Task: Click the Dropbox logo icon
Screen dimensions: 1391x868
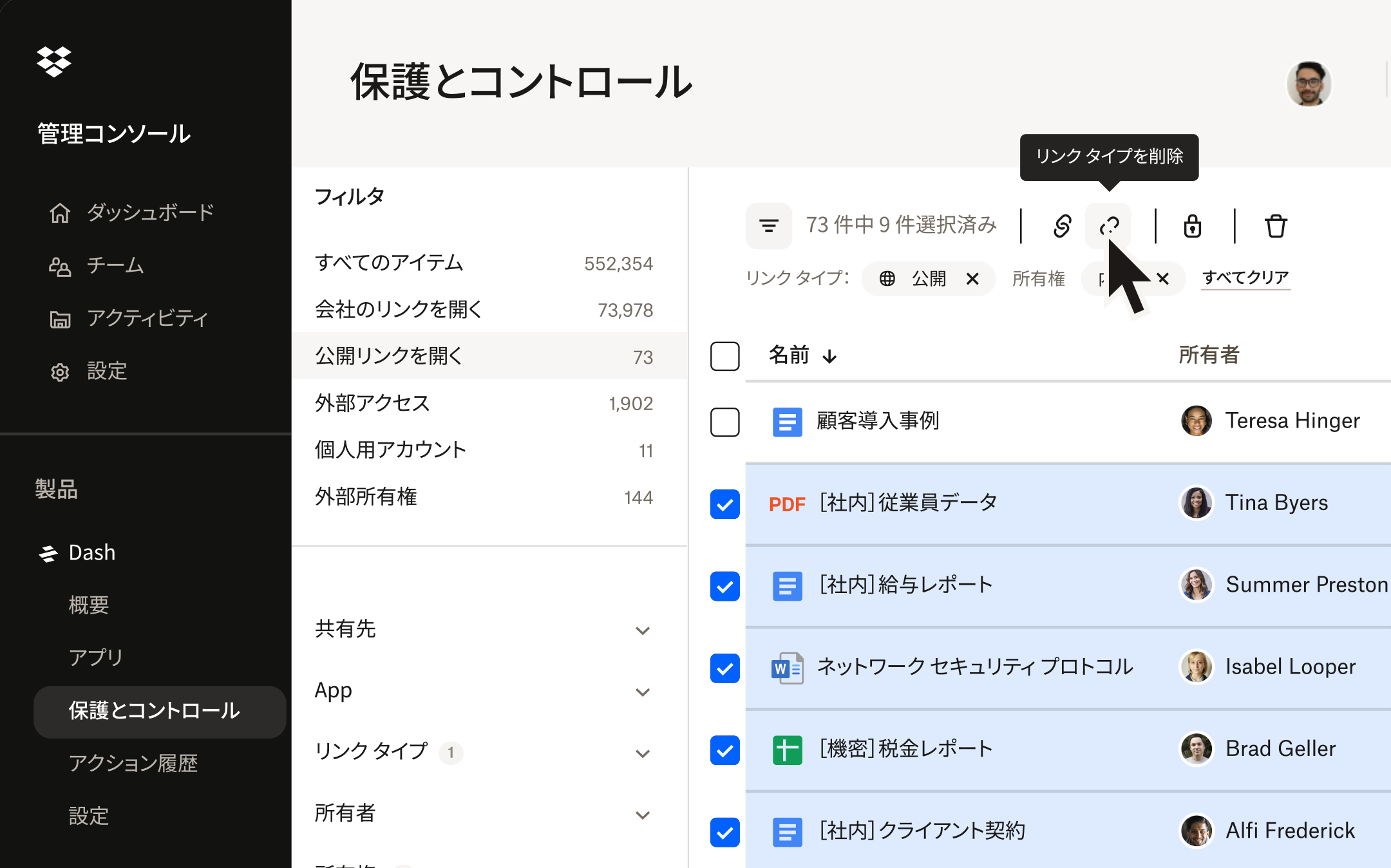Action: coord(54,62)
